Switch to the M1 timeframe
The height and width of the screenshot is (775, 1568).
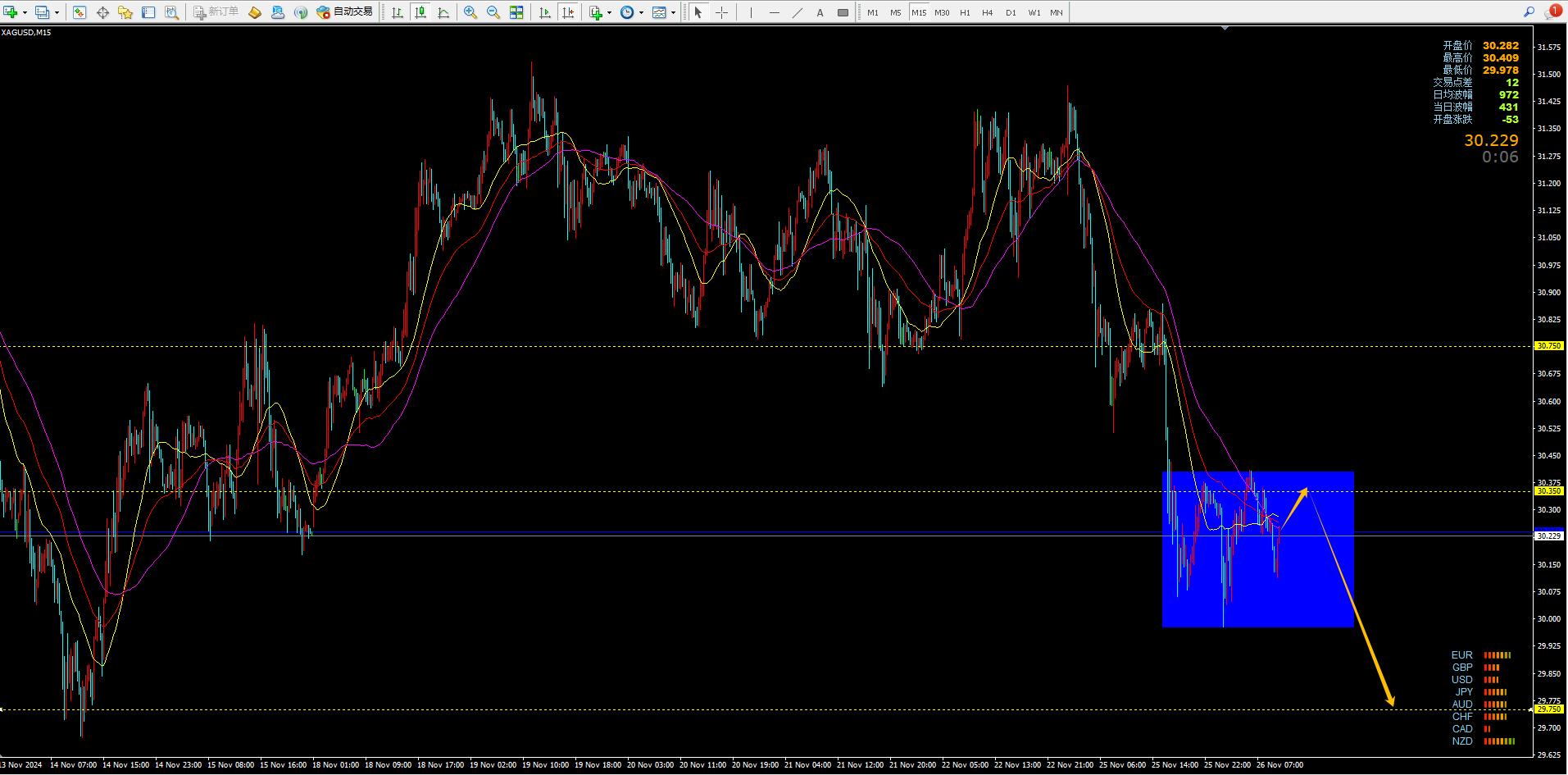(x=873, y=12)
